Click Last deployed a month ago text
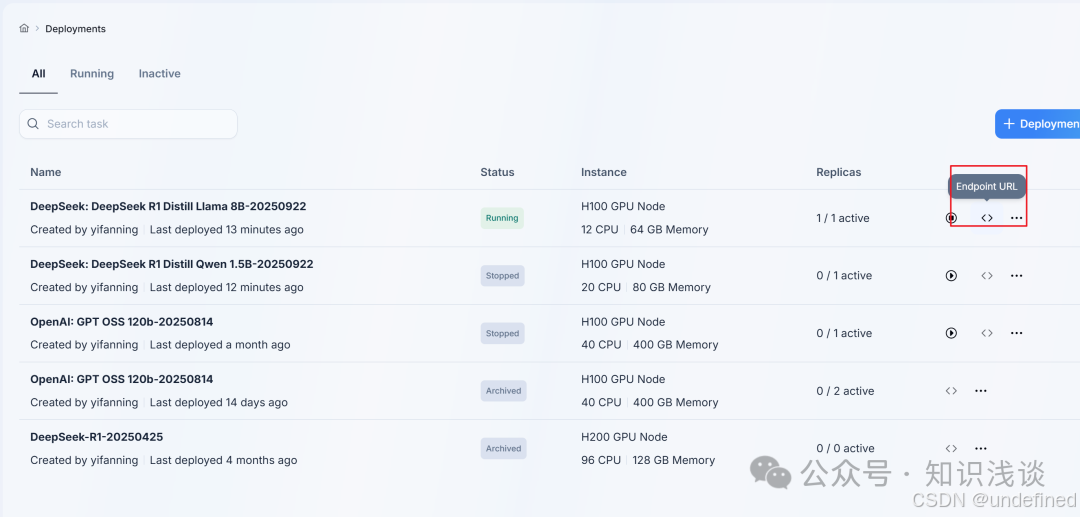The width and height of the screenshot is (1080, 517). coord(220,344)
